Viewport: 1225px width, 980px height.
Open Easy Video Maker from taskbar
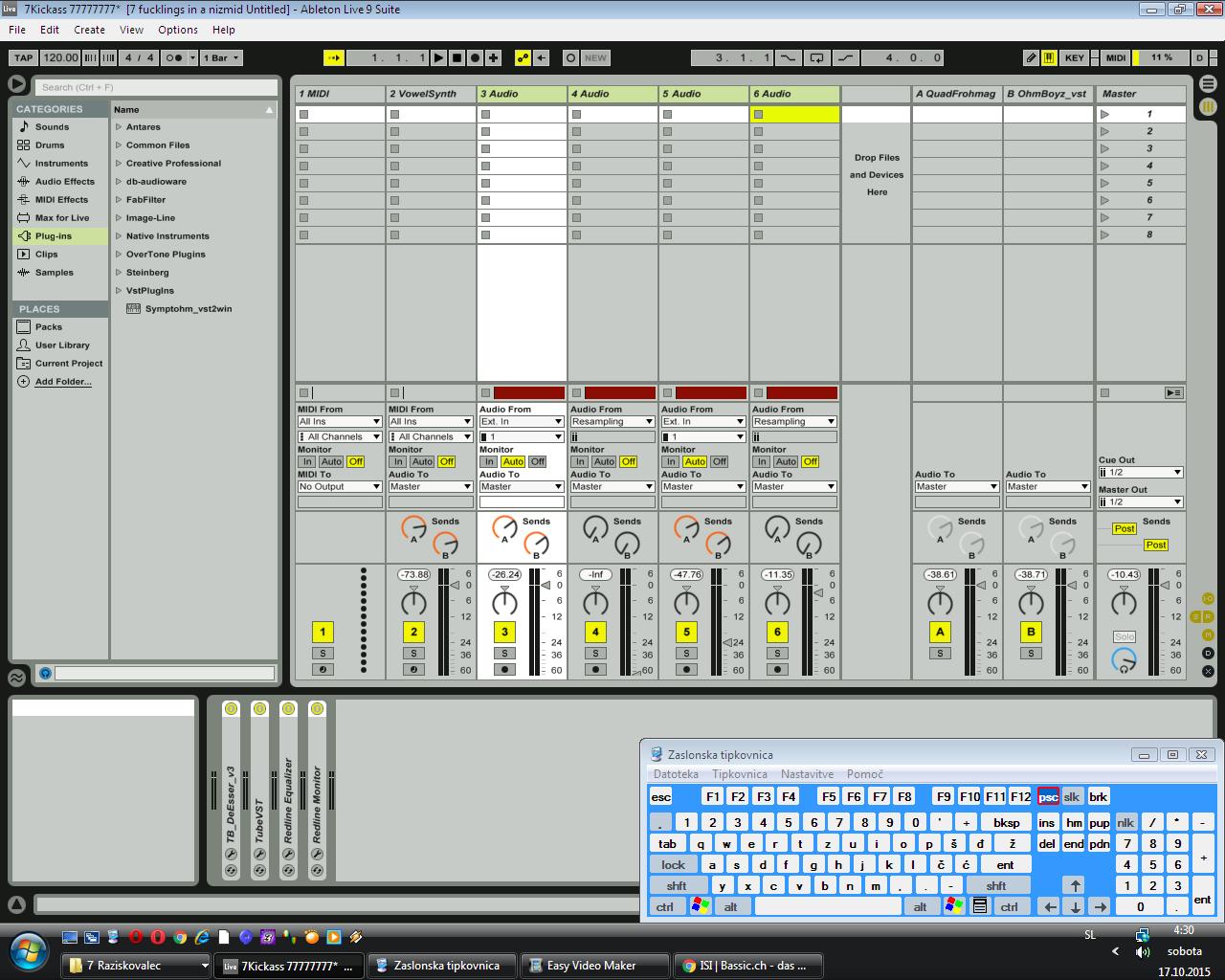[x=593, y=966]
